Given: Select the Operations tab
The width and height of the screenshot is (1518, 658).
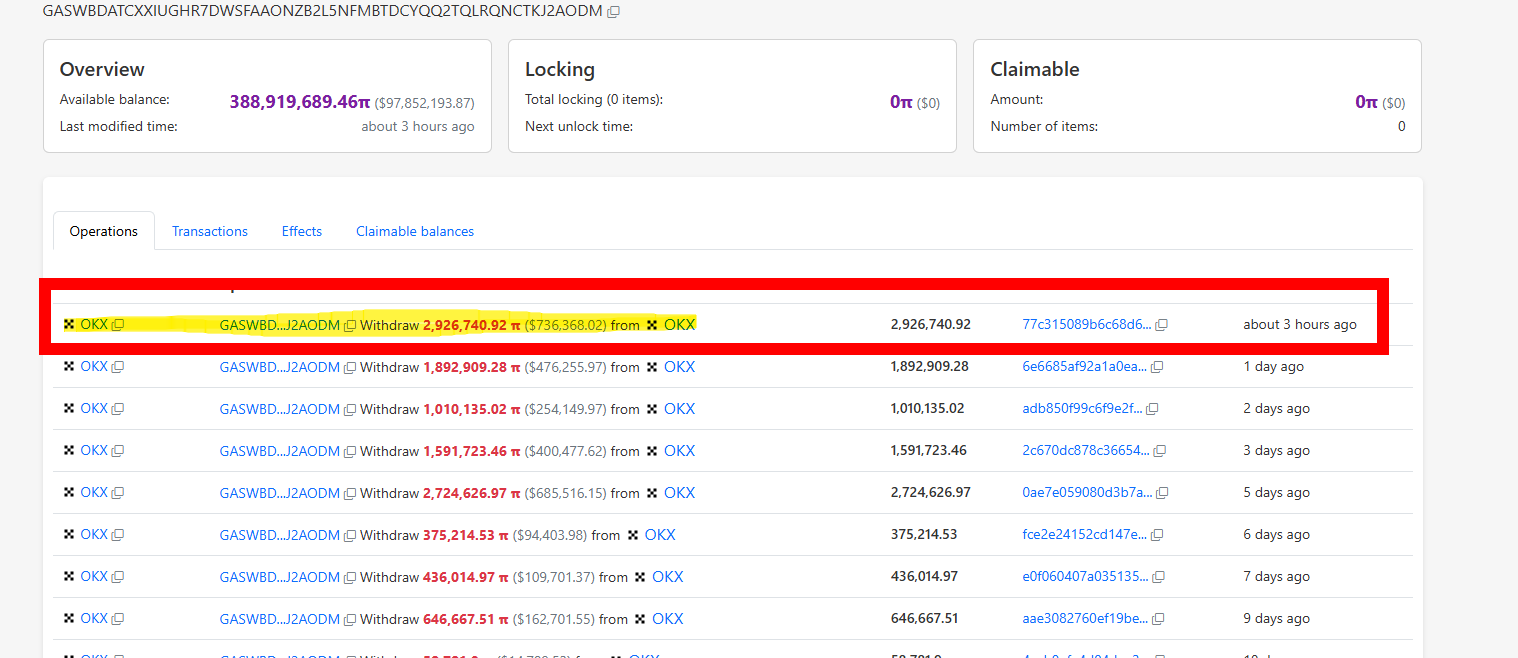Looking at the screenshot, I should click(103, 231).
